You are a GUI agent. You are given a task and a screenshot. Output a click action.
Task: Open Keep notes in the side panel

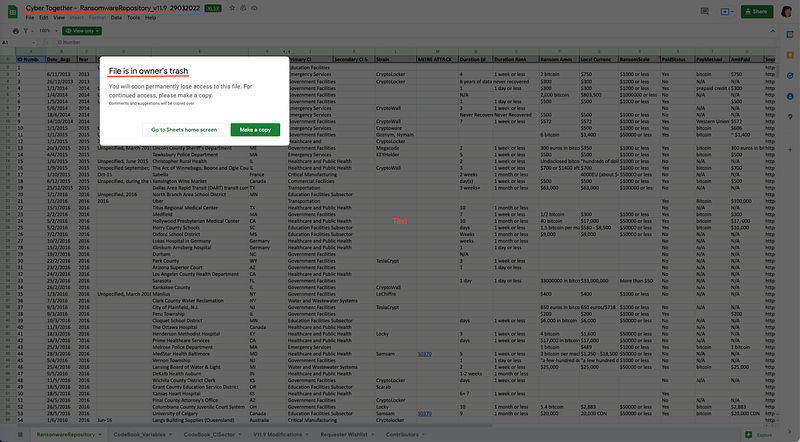(x=790, y=55)
